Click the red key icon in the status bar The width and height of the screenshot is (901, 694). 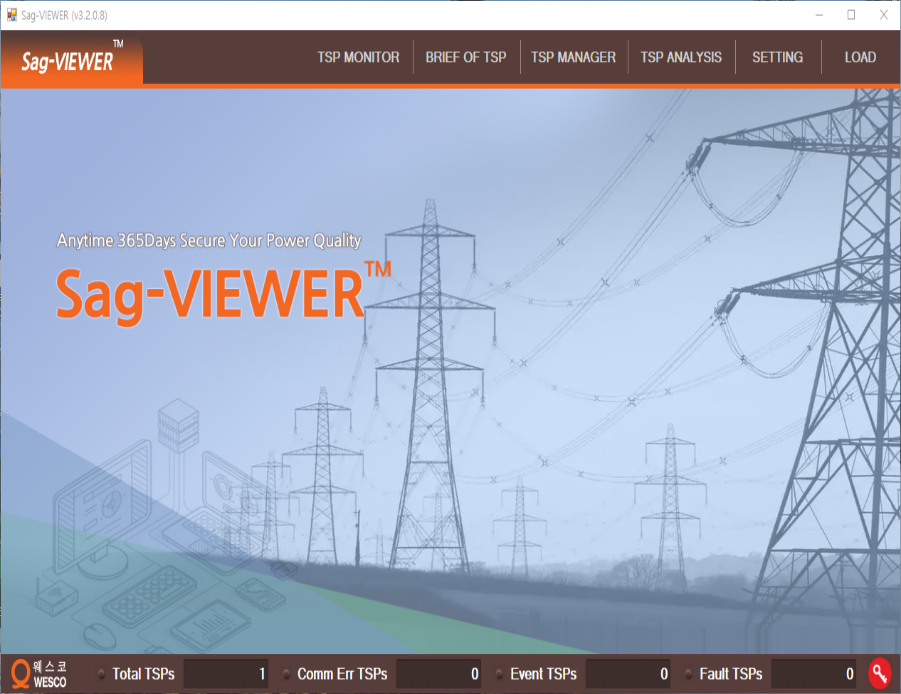880,673
